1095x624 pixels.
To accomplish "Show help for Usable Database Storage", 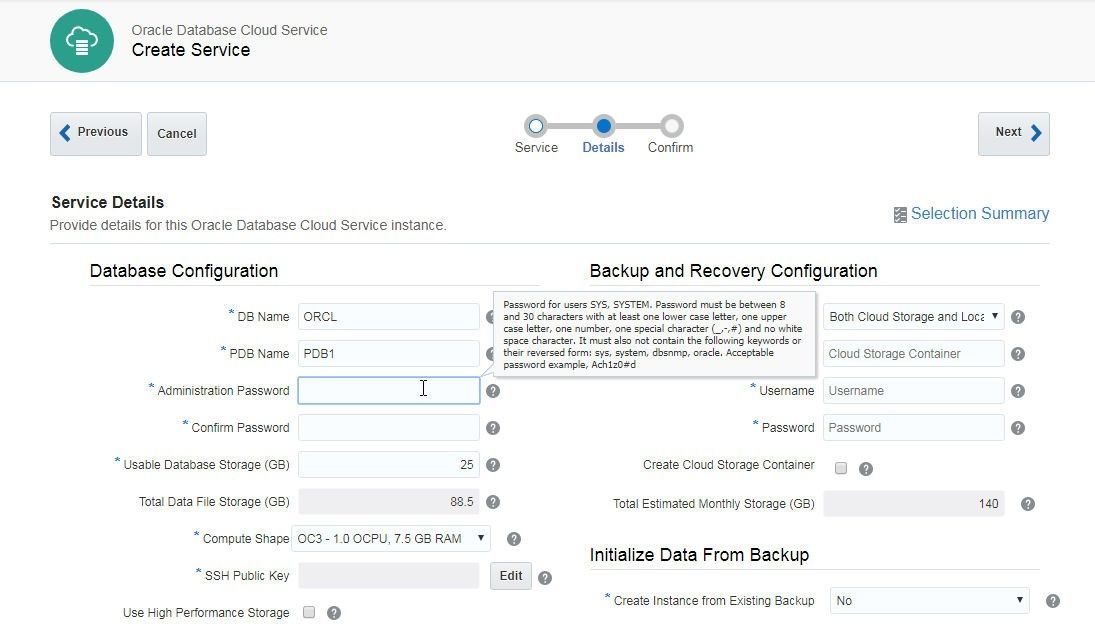I will tap(493, 465).
